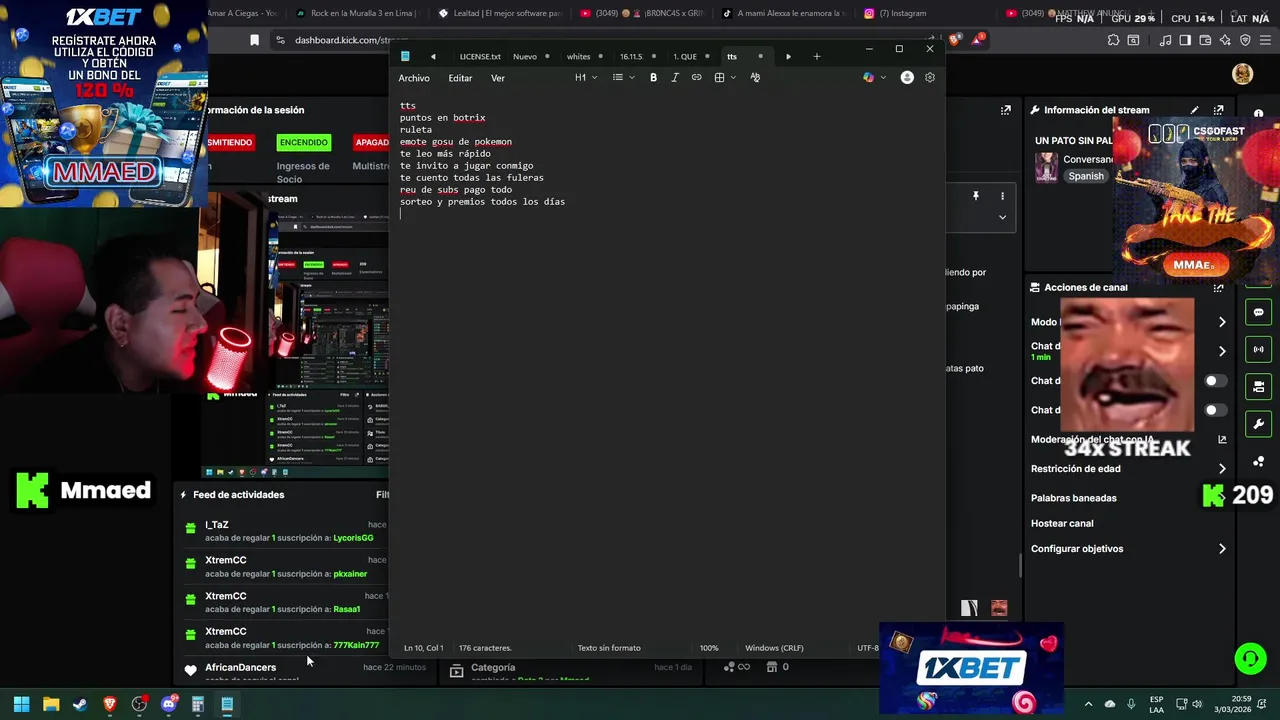Image resolution: width=1280 pixels, height=720 pixels.
Task: Open Moderación del chat con IA external link
Action: (x=1222, y=440)
